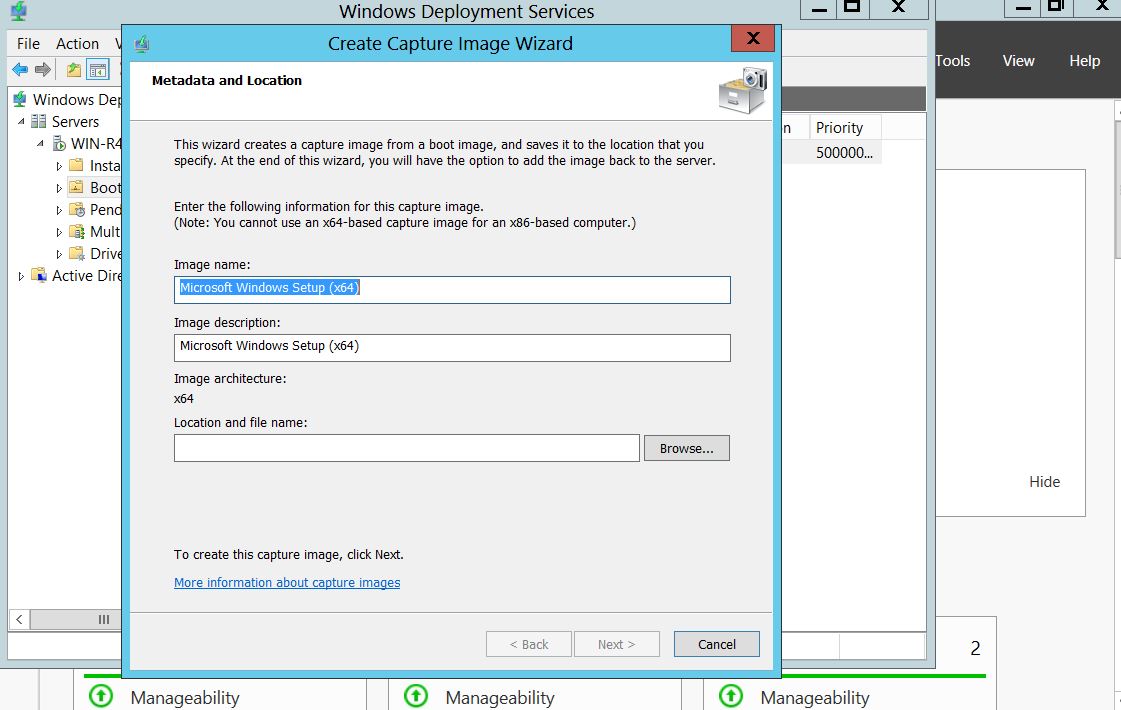Click the Back arrow in the toolbar
This screenshot has height=710, width=1121.
(19, 70)
